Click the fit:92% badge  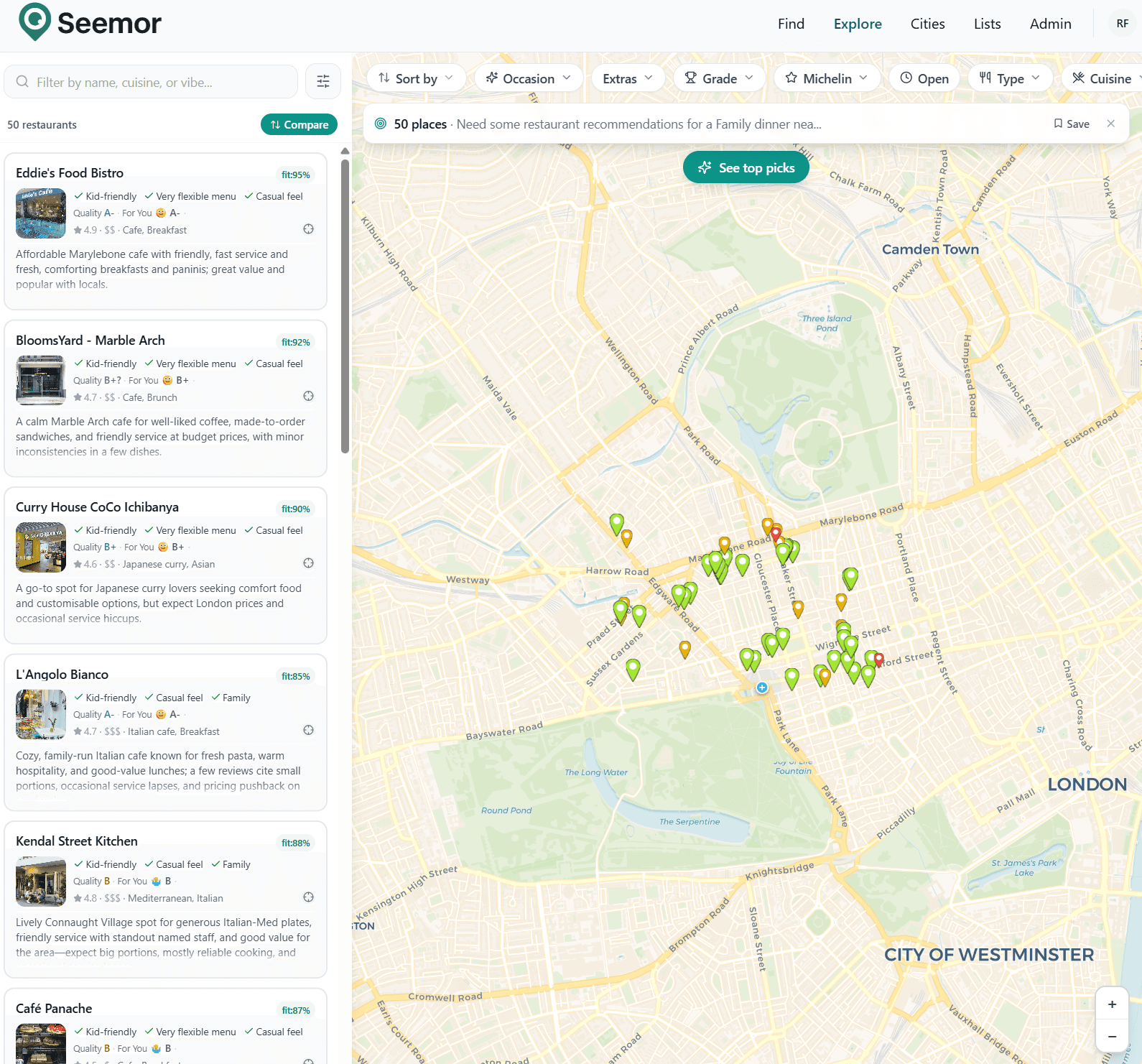coord(296,342)
